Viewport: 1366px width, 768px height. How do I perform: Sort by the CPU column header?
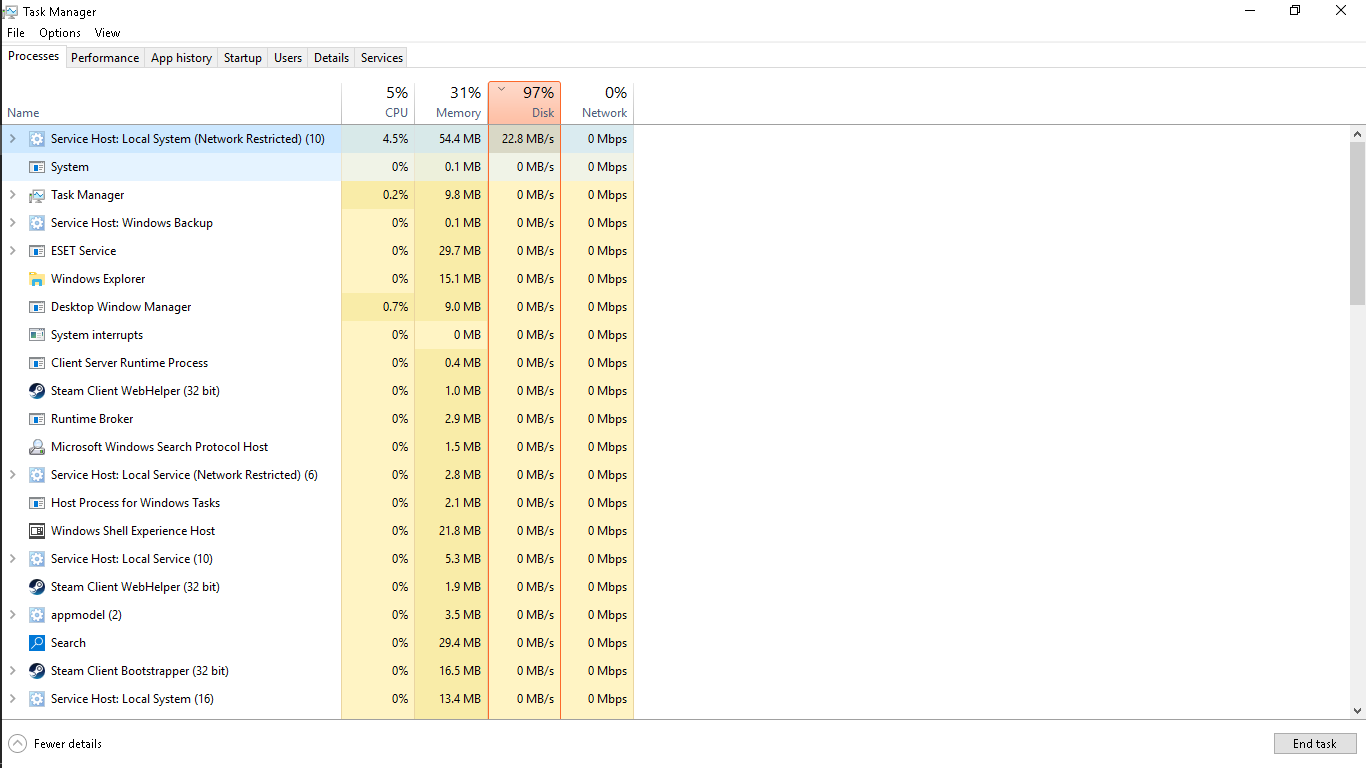pos(378,103)
